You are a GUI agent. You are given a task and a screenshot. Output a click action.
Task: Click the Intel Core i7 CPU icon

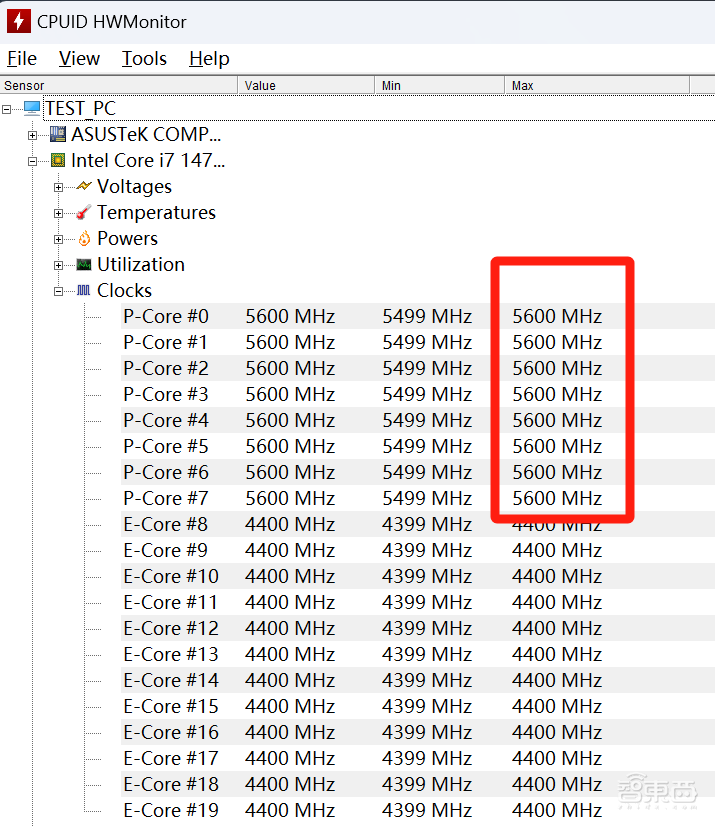[x=58, y=160]
